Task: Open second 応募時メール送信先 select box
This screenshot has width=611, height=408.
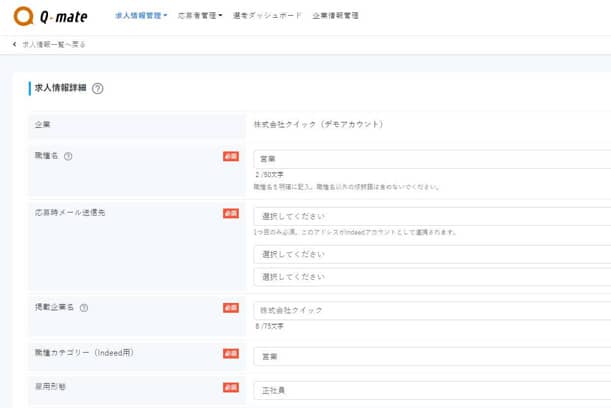Action: [x=430, y=254]
